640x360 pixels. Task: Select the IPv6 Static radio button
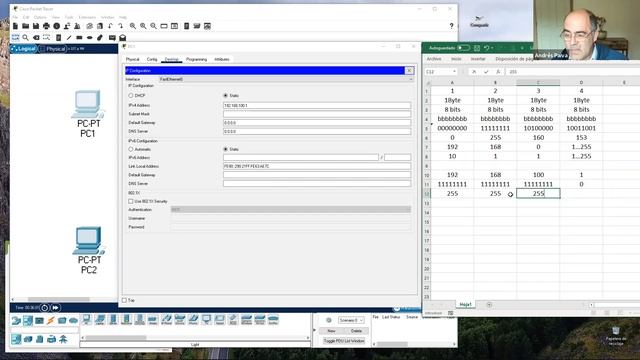[225, 149]
